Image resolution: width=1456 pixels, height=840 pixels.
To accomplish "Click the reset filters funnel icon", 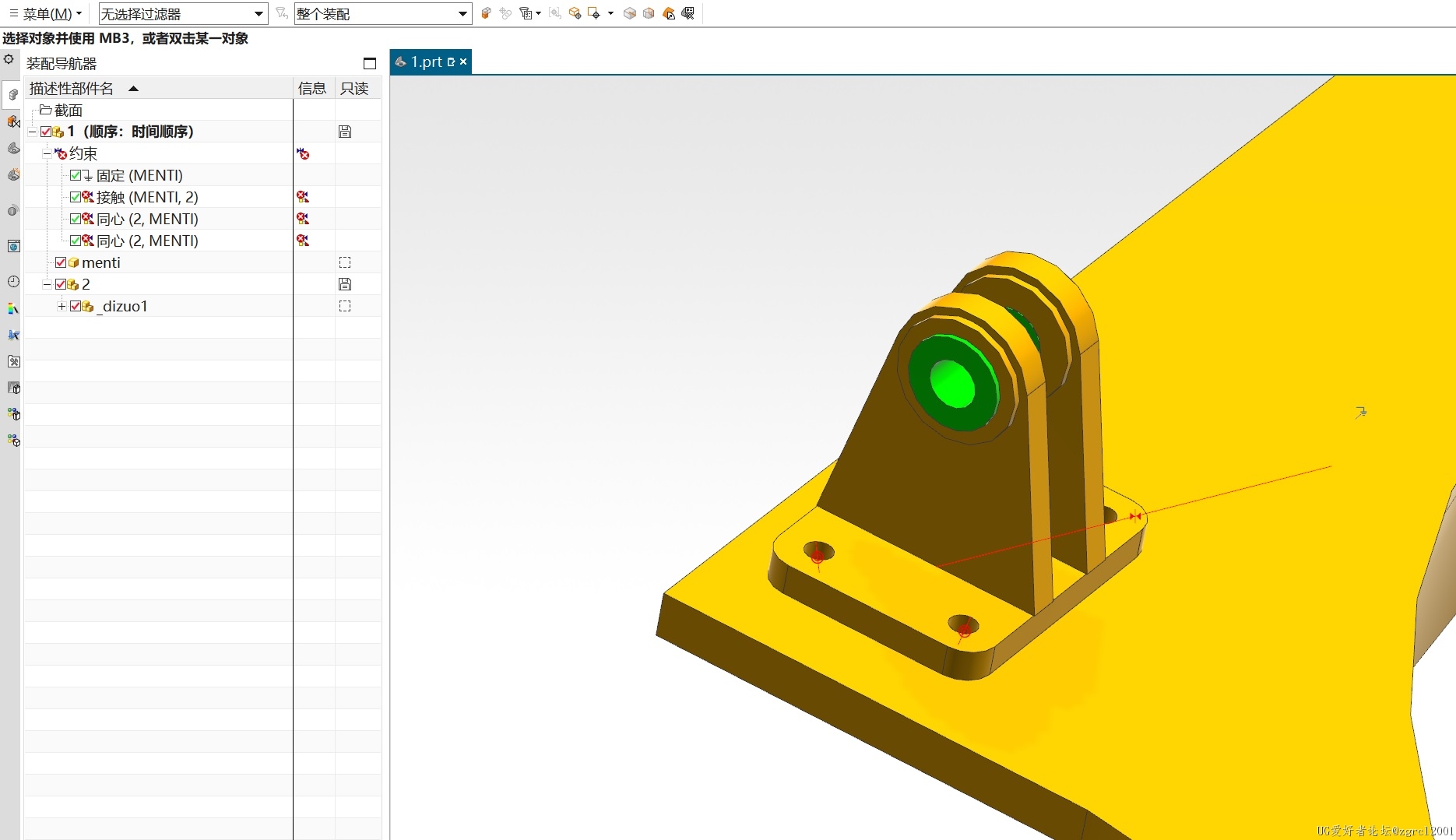I will click(282, 13).
